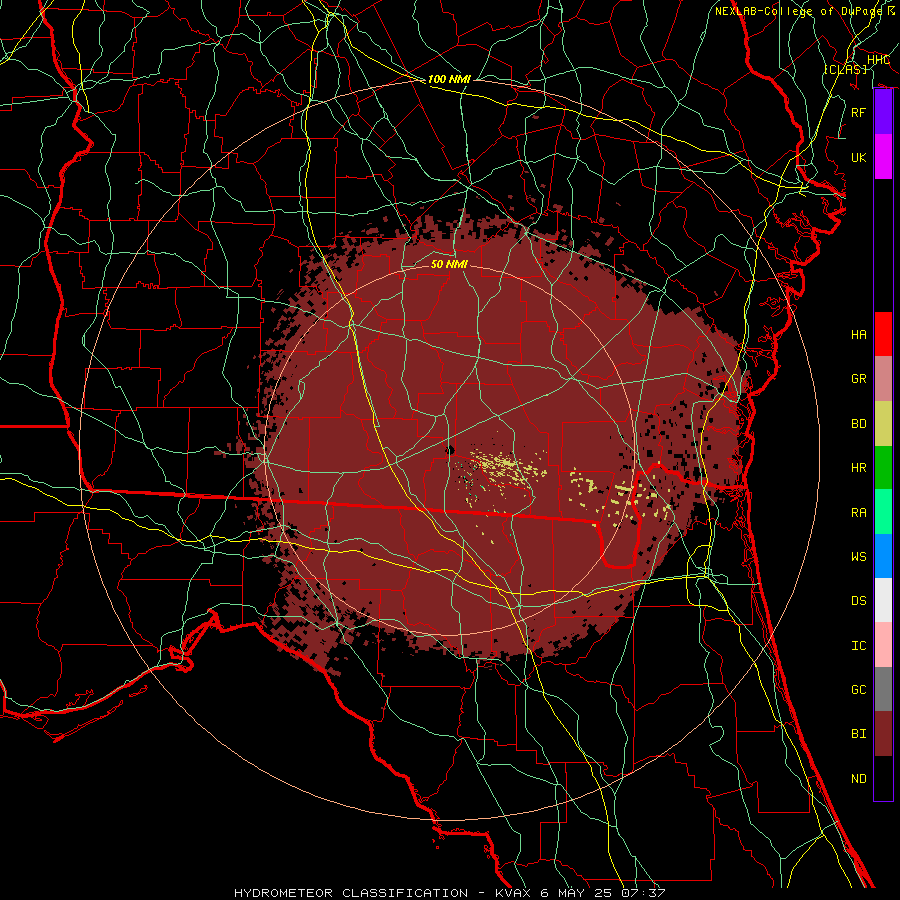Click the 'HHC' product label
This screenshot has height=900, width=900.
tap(878, 60)
